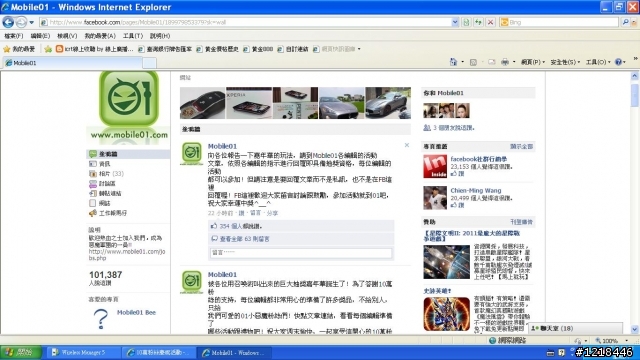Open the Tools(O) command menu

click(598, 62)
